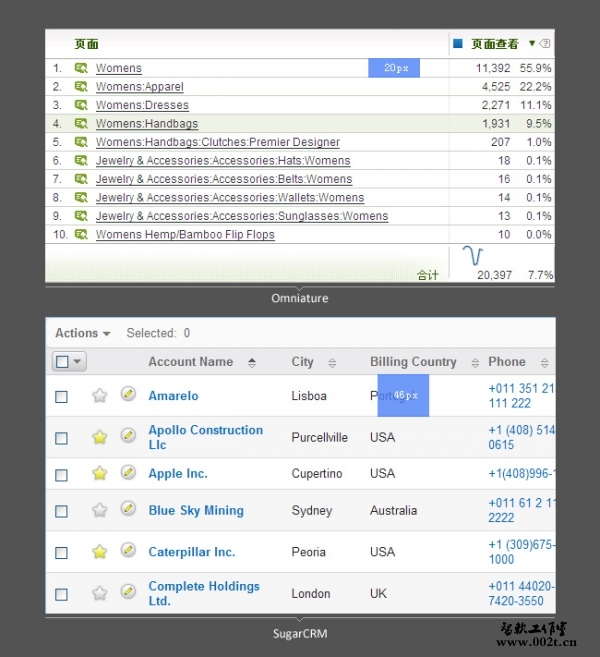Click the favorite star for Amarelo
600x657 pixels.
coord(99,396)
